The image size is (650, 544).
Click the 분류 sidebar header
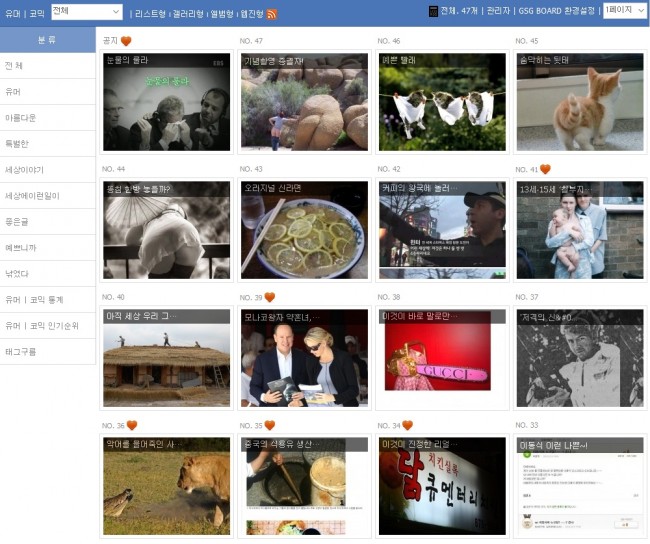[48, 40]
